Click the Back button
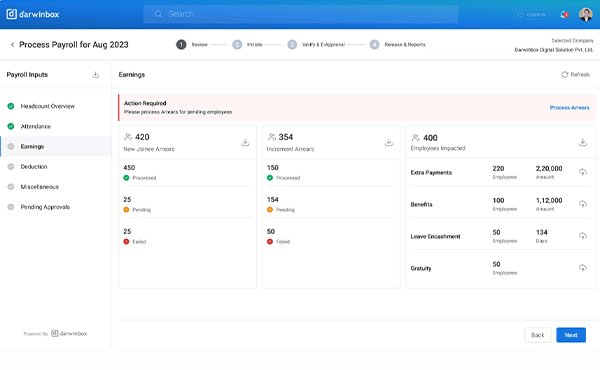Image resolution: width=600 pixels, height=370 pixels. tap(538, 335)
